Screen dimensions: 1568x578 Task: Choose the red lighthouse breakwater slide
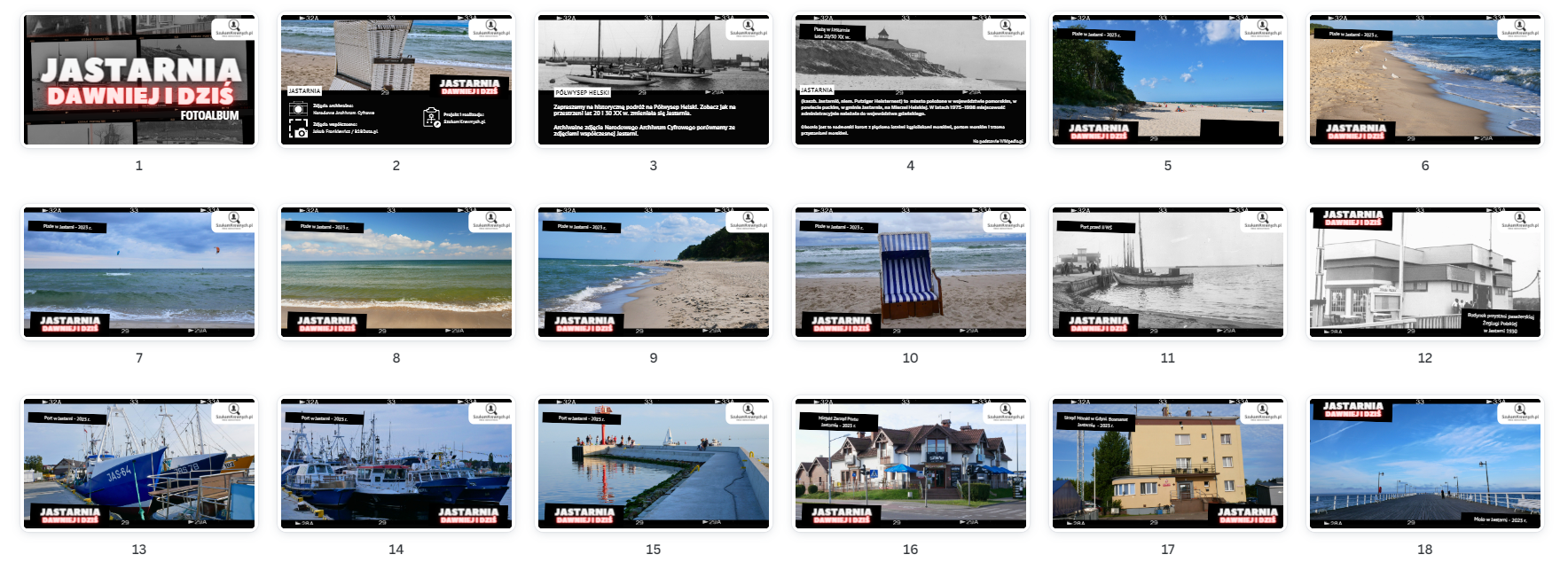coord(654,464)
